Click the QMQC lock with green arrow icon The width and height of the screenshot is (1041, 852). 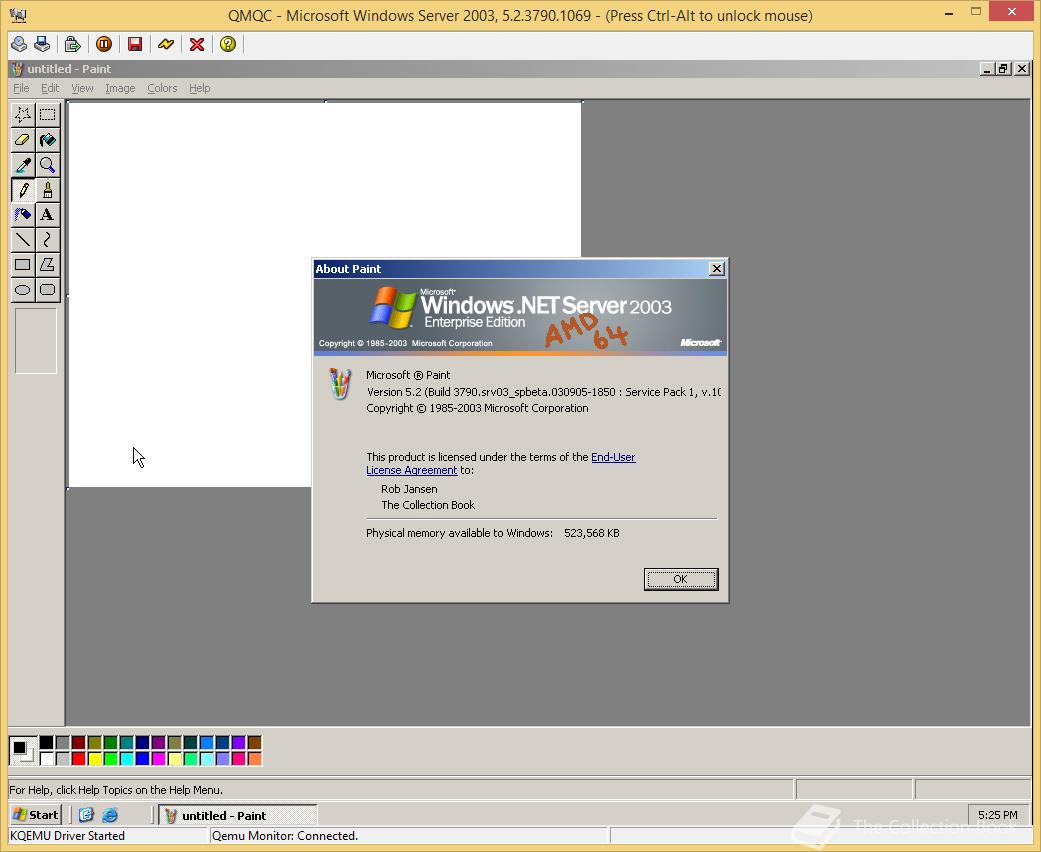(72, 44)
